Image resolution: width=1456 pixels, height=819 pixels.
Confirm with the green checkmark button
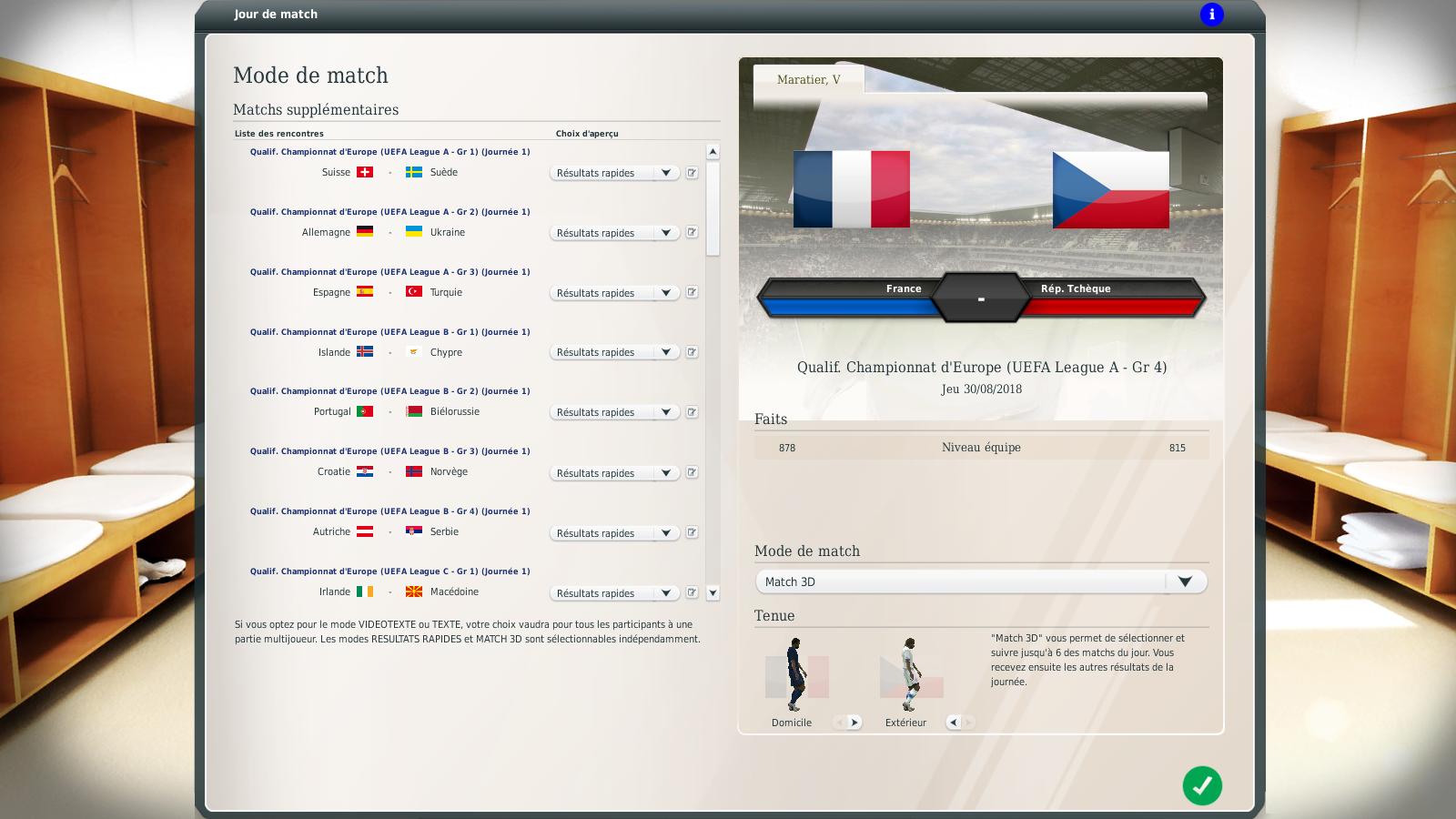point(1202,785)
